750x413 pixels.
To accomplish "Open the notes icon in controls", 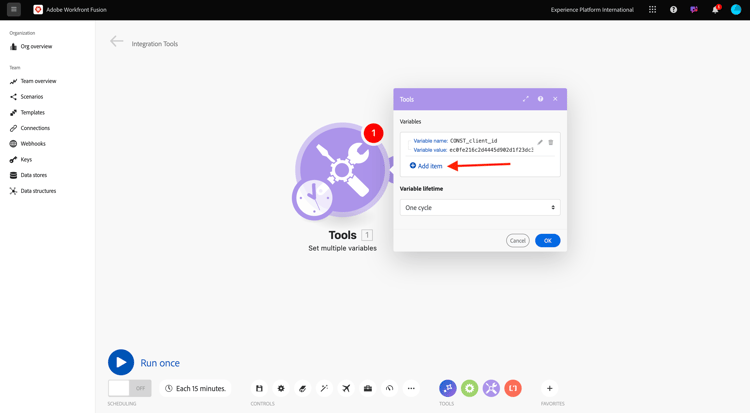I will 302,389.
